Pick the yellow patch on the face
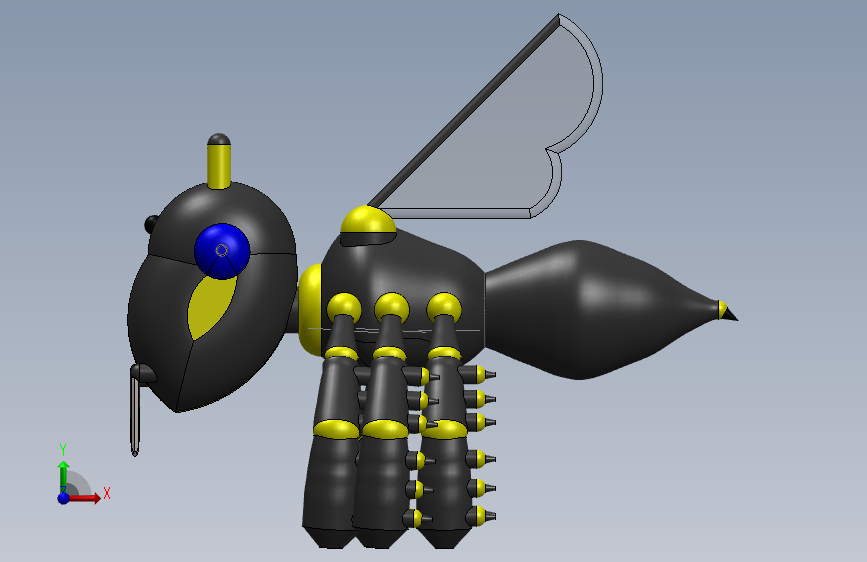Screen dimensions: 867x562 210,306
